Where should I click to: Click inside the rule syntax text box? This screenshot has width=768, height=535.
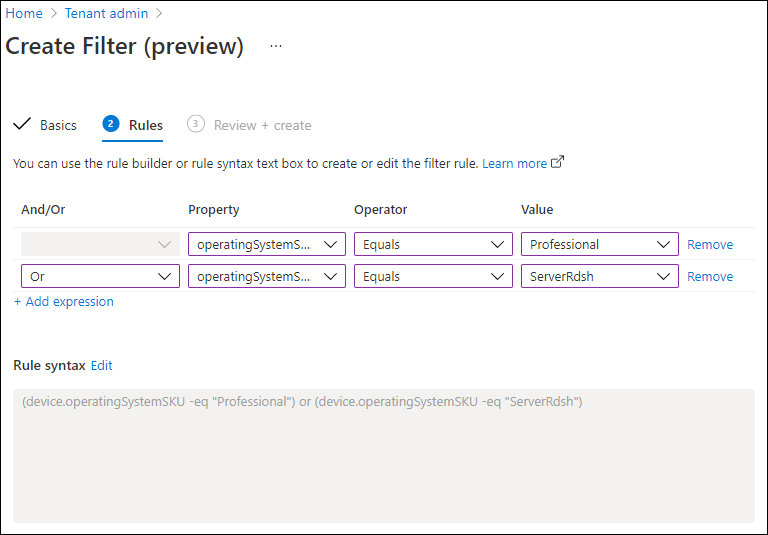click(384, 456)
